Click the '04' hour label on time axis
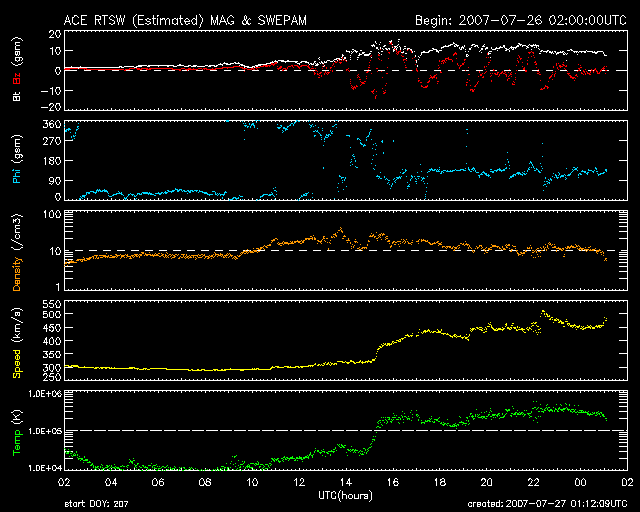 point(111,483)
